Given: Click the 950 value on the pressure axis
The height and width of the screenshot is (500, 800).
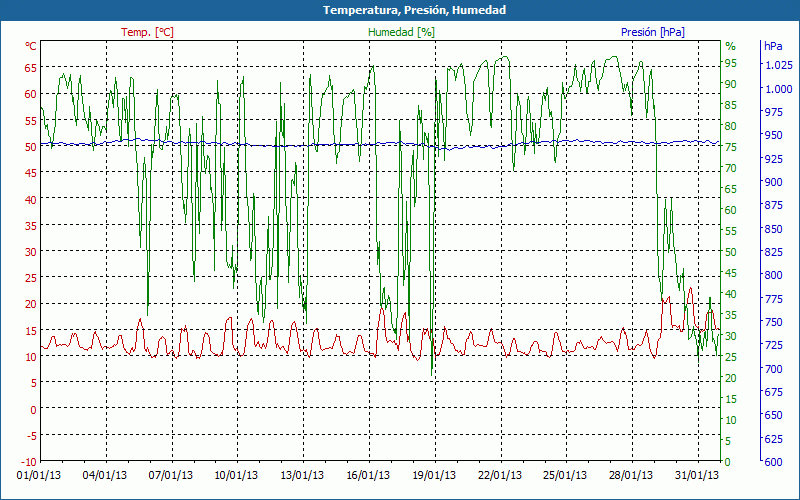Looking at the screenshot, I should click(x=774, y=135).
